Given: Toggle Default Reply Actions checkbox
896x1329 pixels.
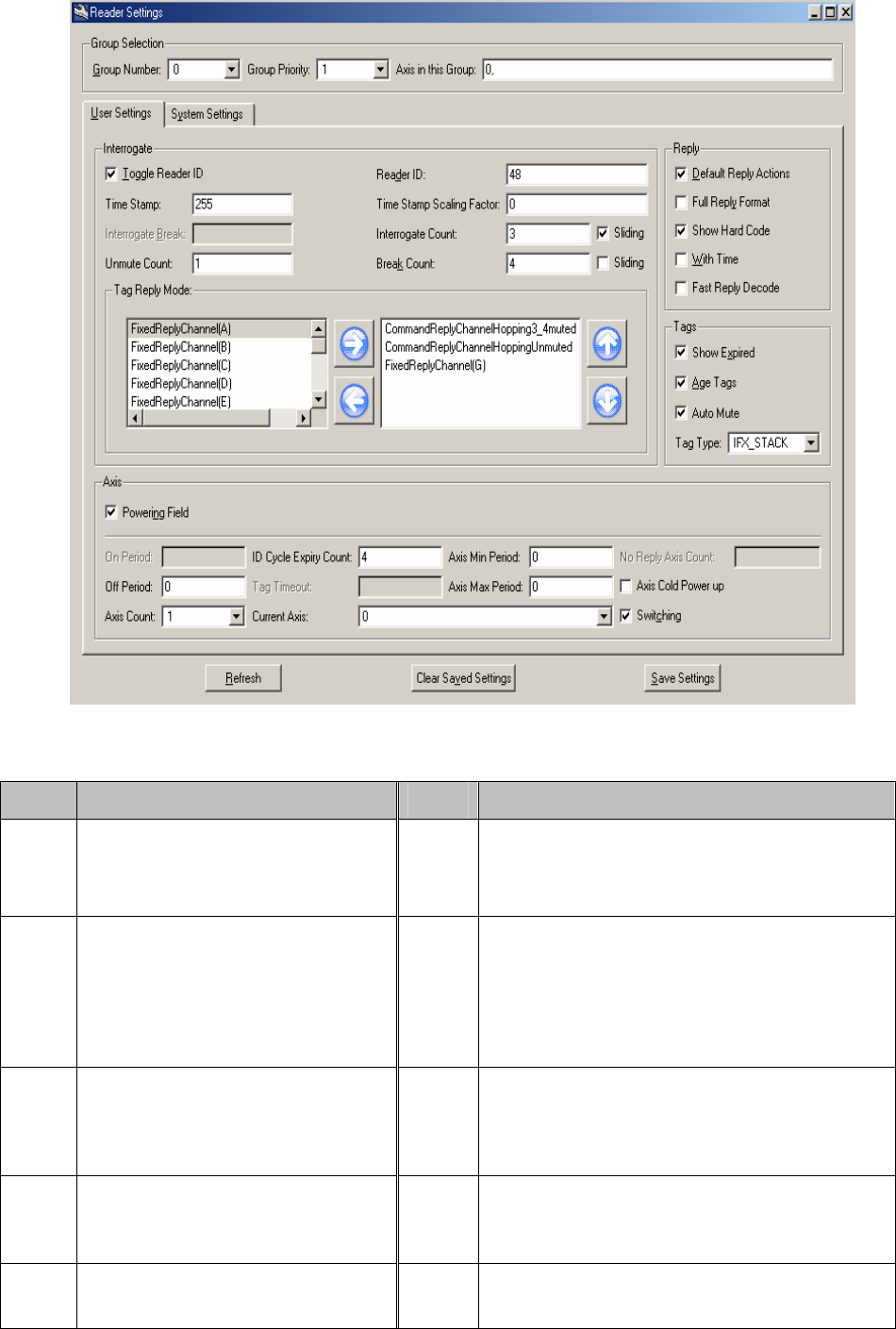Looking at the screenshot, I should click(681, 174).
